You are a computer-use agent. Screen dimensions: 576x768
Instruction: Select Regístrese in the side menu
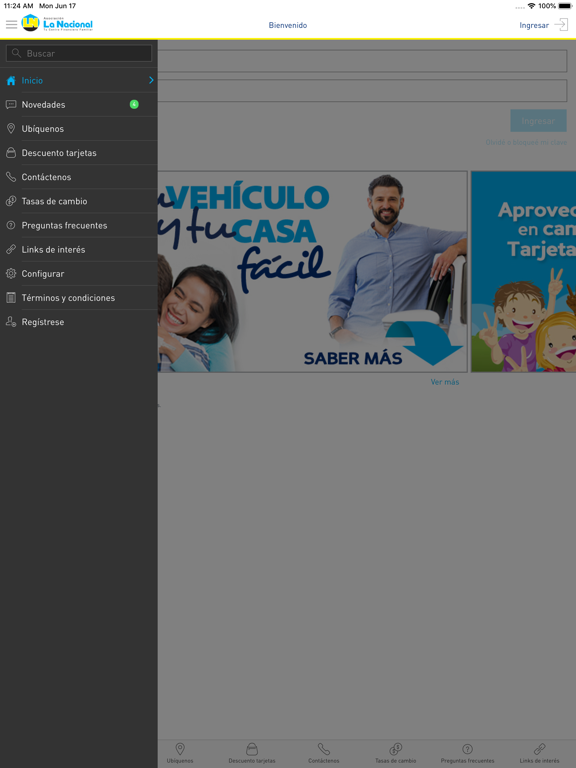pyautogui.click(x=78, y=322)
